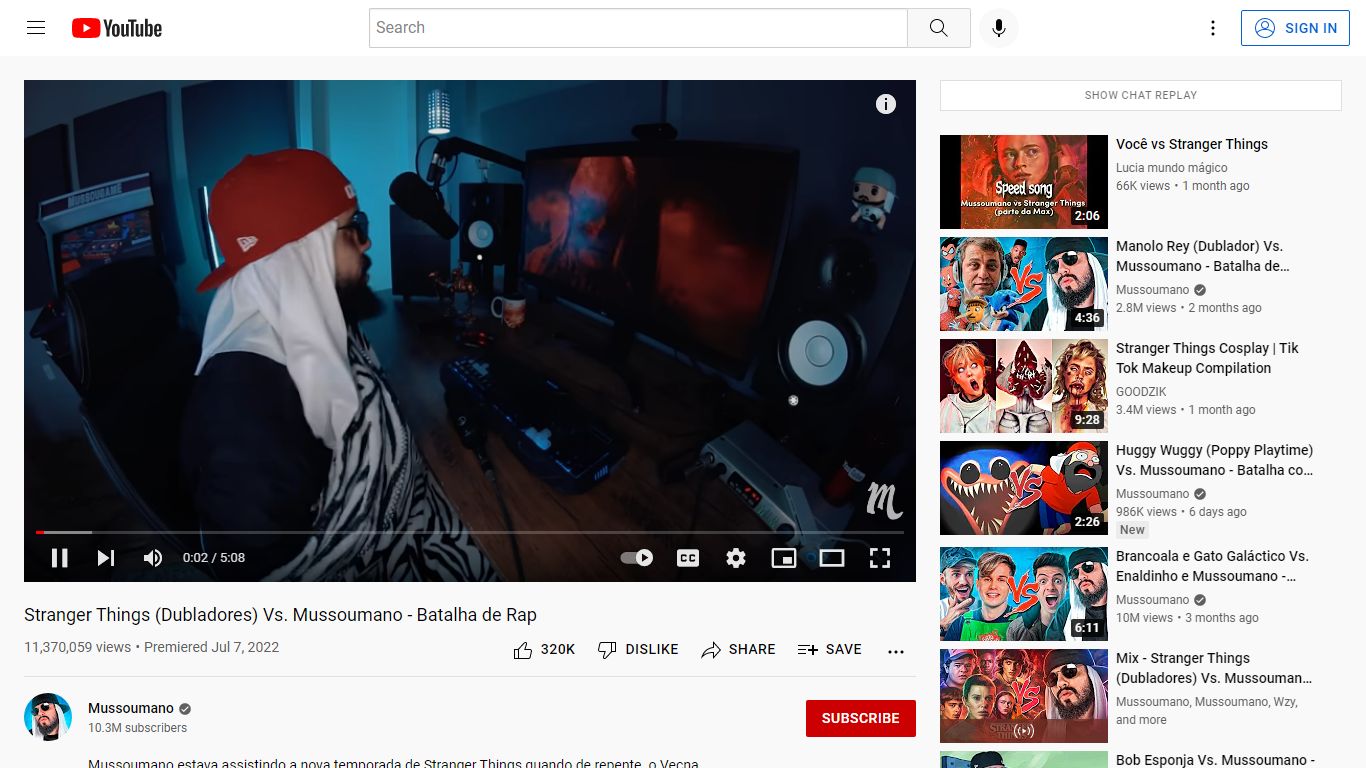The image size is (1366, 768).
Task: Show chat replay
Action: [x=1141, y=95]
